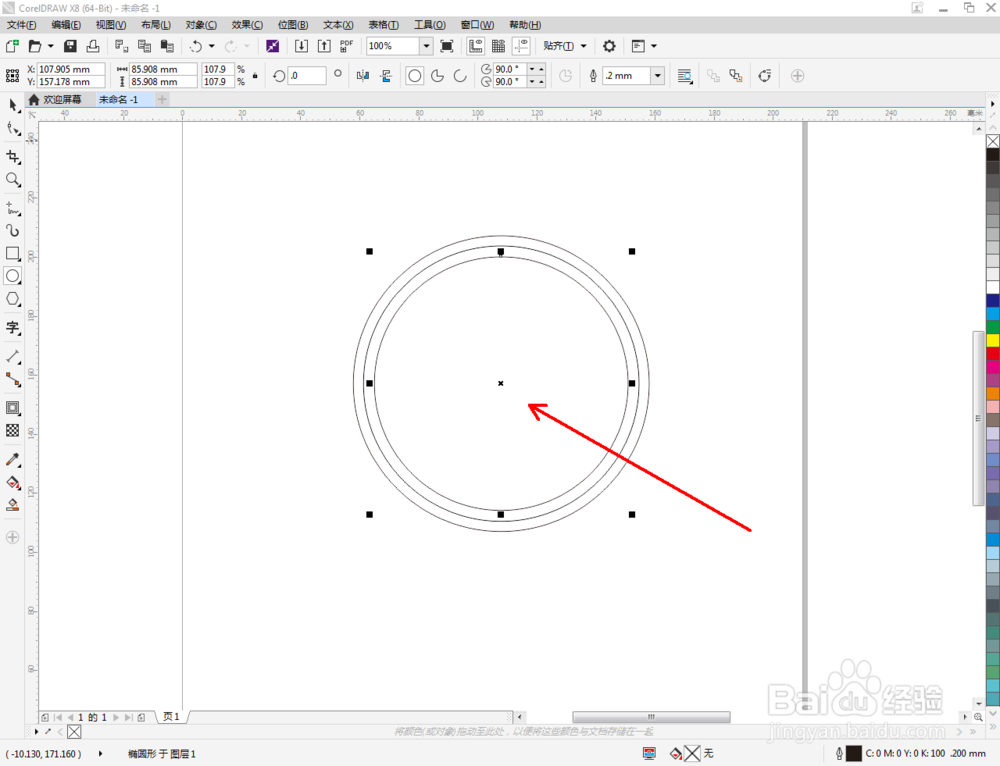Click the X position input field
The width and height of the screenshot is (1000, 766).
pyautogui.click(x=71, y=69)
